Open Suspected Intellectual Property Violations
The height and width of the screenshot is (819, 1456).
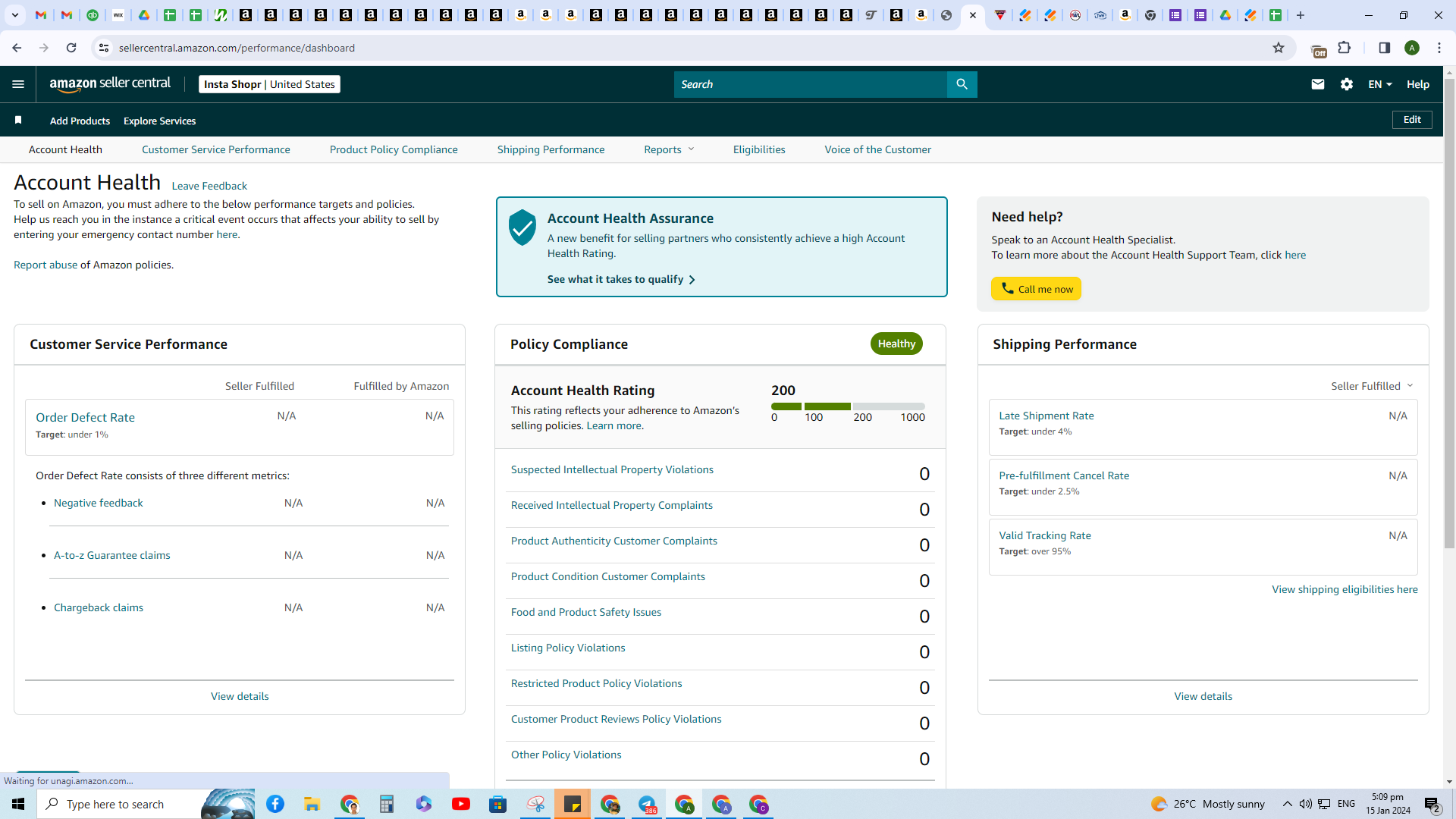(612, 469)
